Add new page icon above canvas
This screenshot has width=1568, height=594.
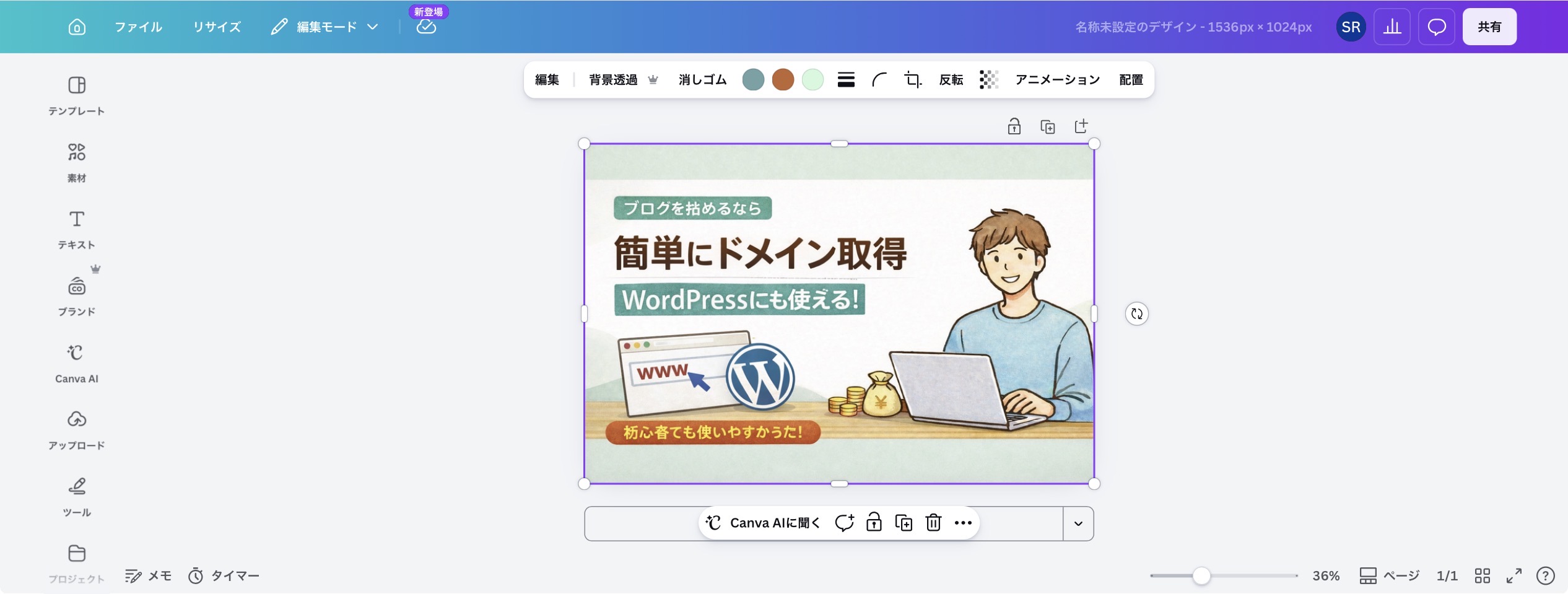tap(1081, 126)
